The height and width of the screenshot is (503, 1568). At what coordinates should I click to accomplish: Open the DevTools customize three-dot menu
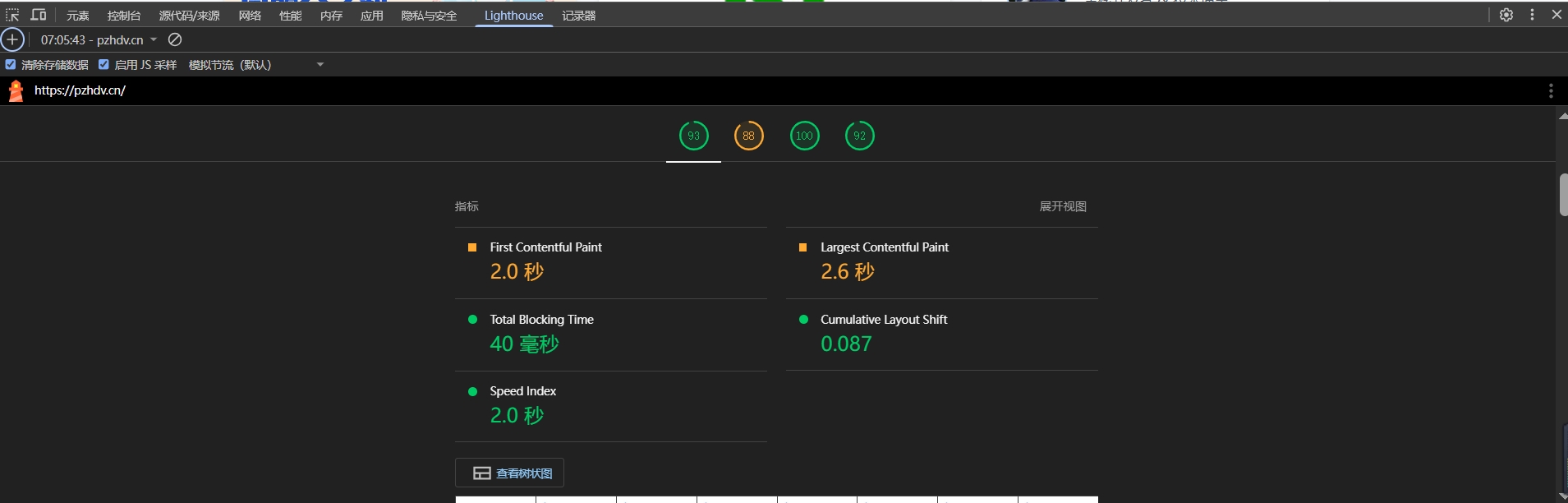click(x=1532, y=15)
